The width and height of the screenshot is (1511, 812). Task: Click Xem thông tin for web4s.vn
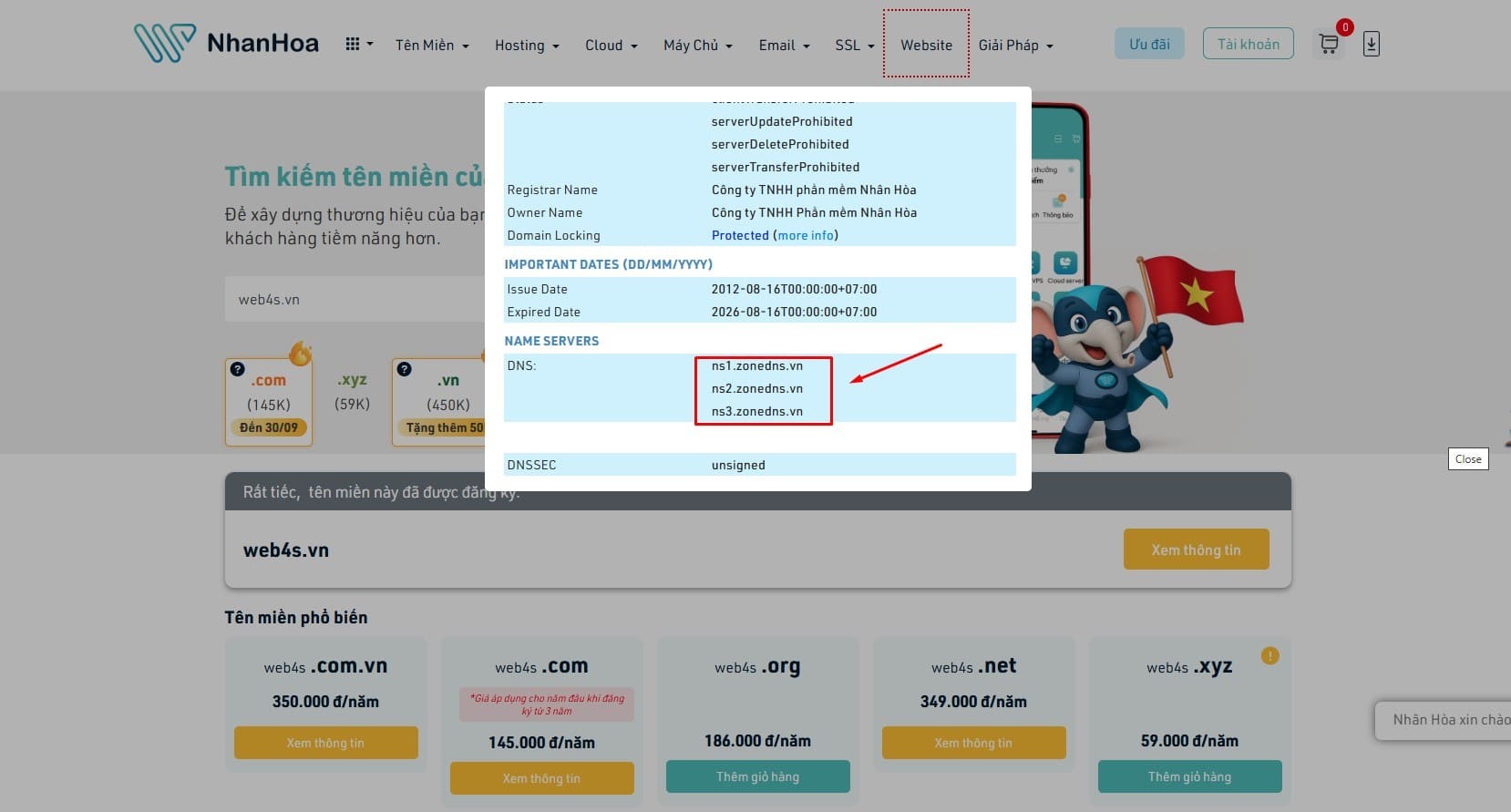[1196, 550]
